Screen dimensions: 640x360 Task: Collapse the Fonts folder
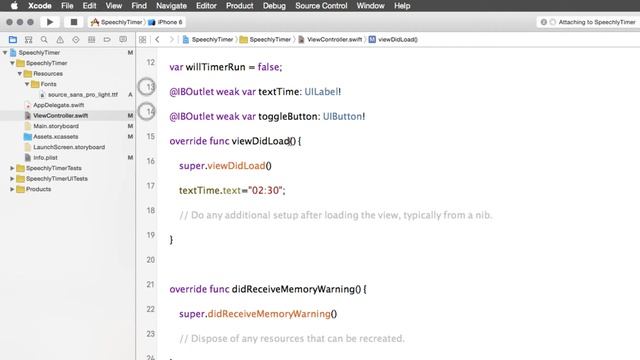coord(27,84)
